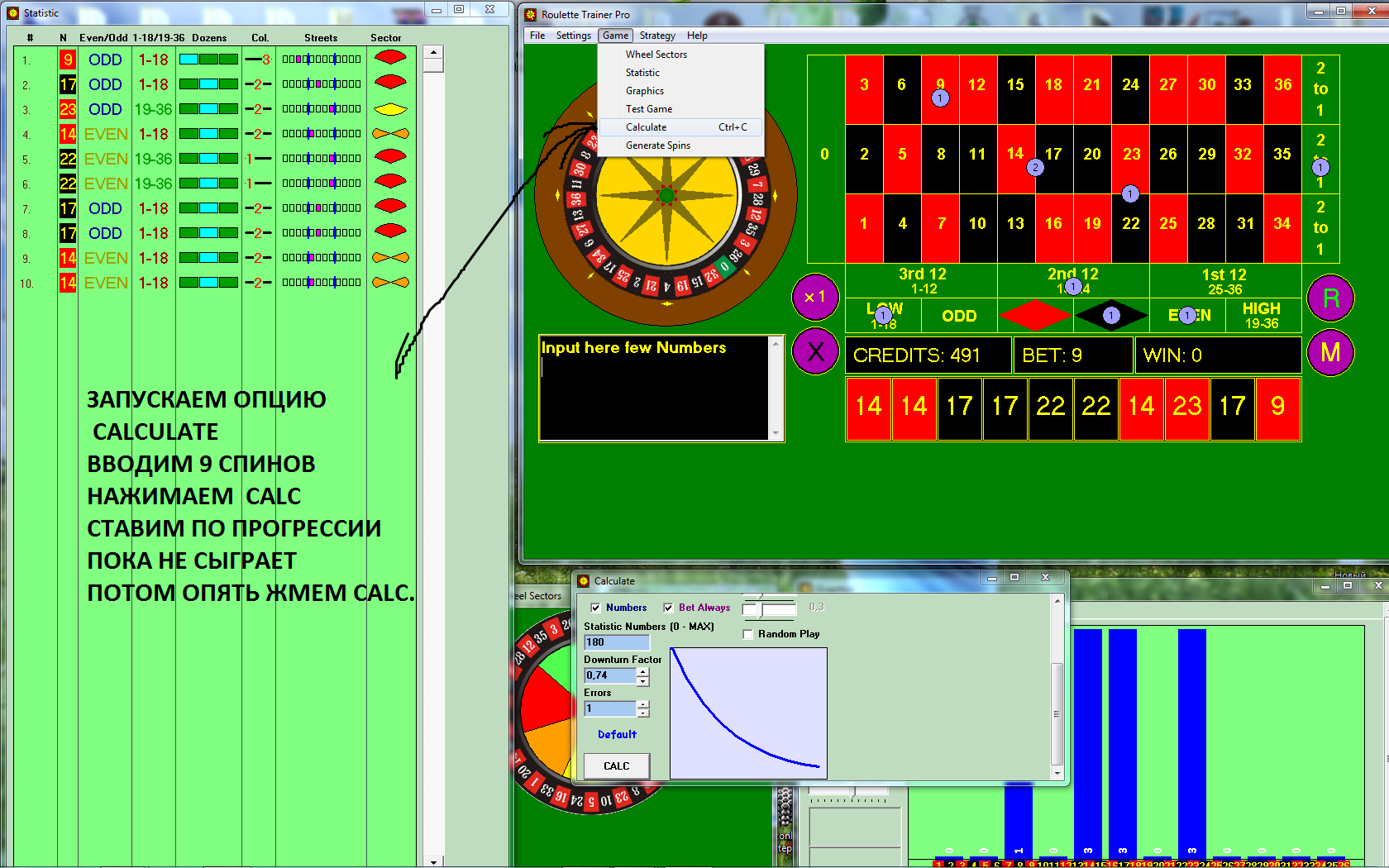The image size is (1389, 868).
Task: Click the Statistic window title icon
Action: coord(13,12)
